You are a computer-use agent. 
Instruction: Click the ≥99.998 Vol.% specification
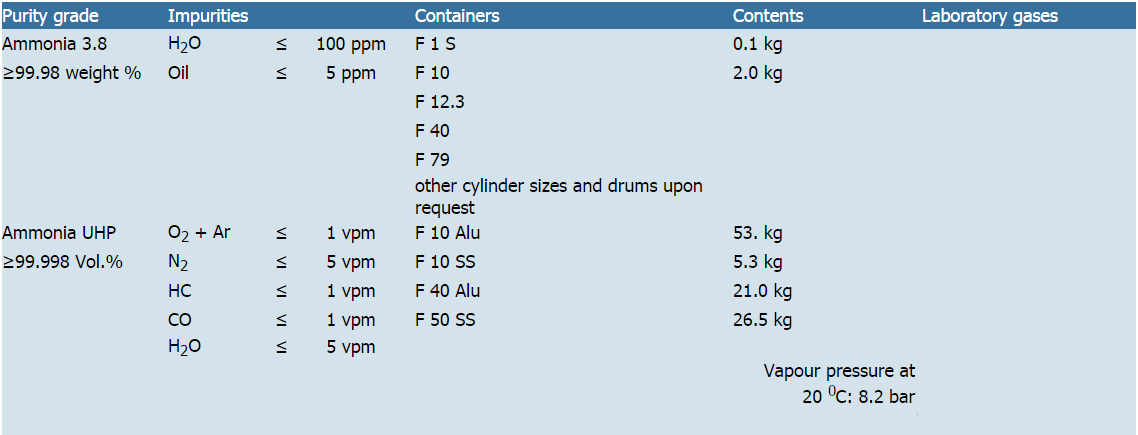(x=62, y=262)
